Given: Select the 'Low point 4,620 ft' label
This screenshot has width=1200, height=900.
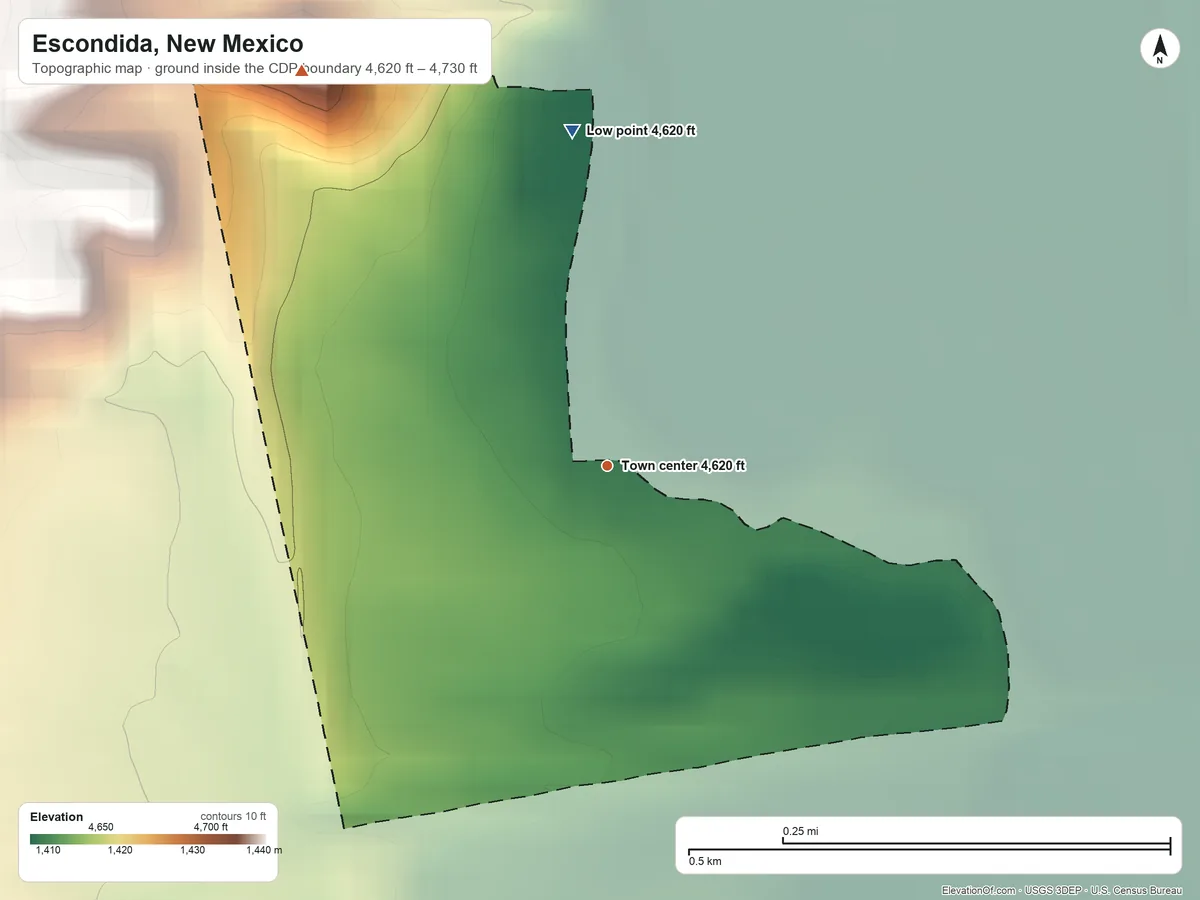Looking at the screenshot, I should [640, 131].
